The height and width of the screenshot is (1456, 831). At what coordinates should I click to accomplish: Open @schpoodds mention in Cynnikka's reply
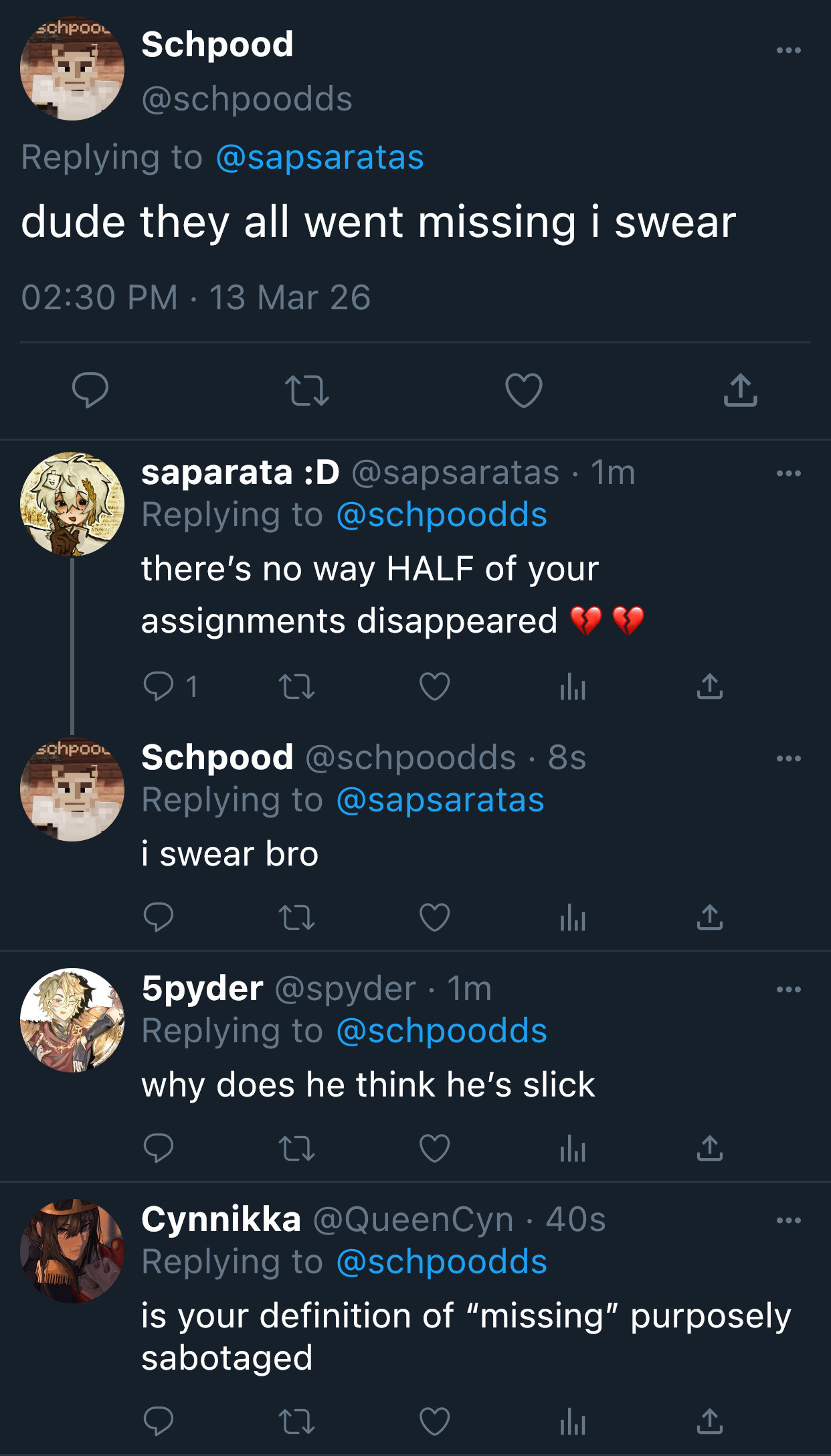442,1262
